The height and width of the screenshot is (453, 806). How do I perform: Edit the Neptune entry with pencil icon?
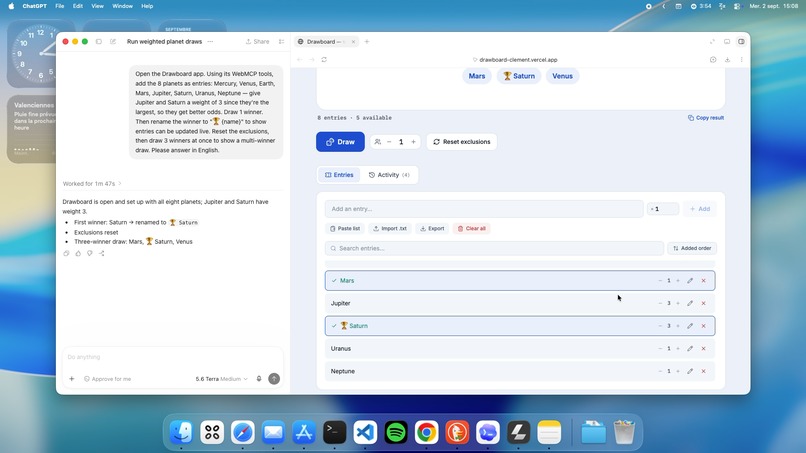point(690,371)
